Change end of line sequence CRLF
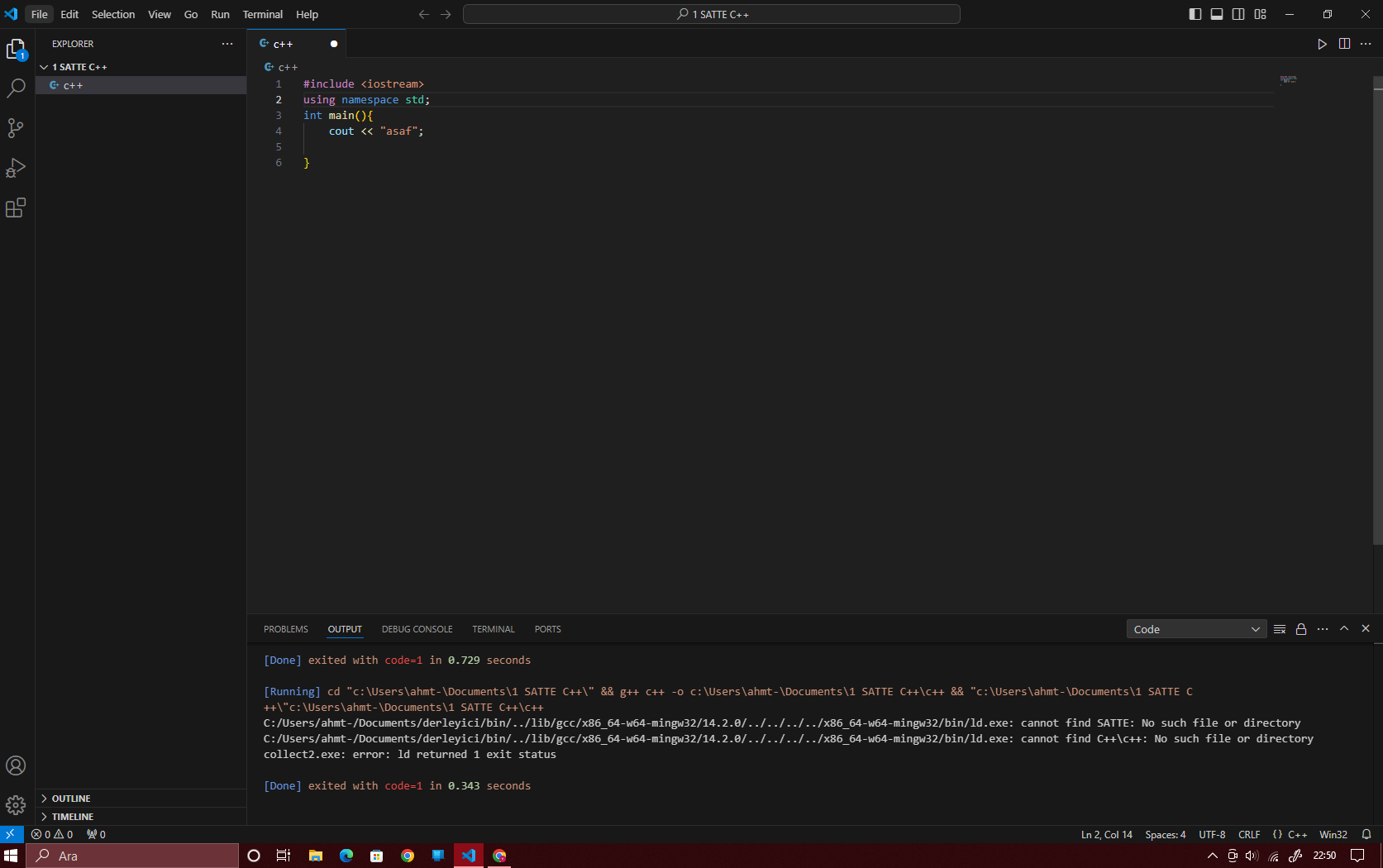Image resolution: width=1383 pixels, height=868 pixels. tap(1249, 834)
